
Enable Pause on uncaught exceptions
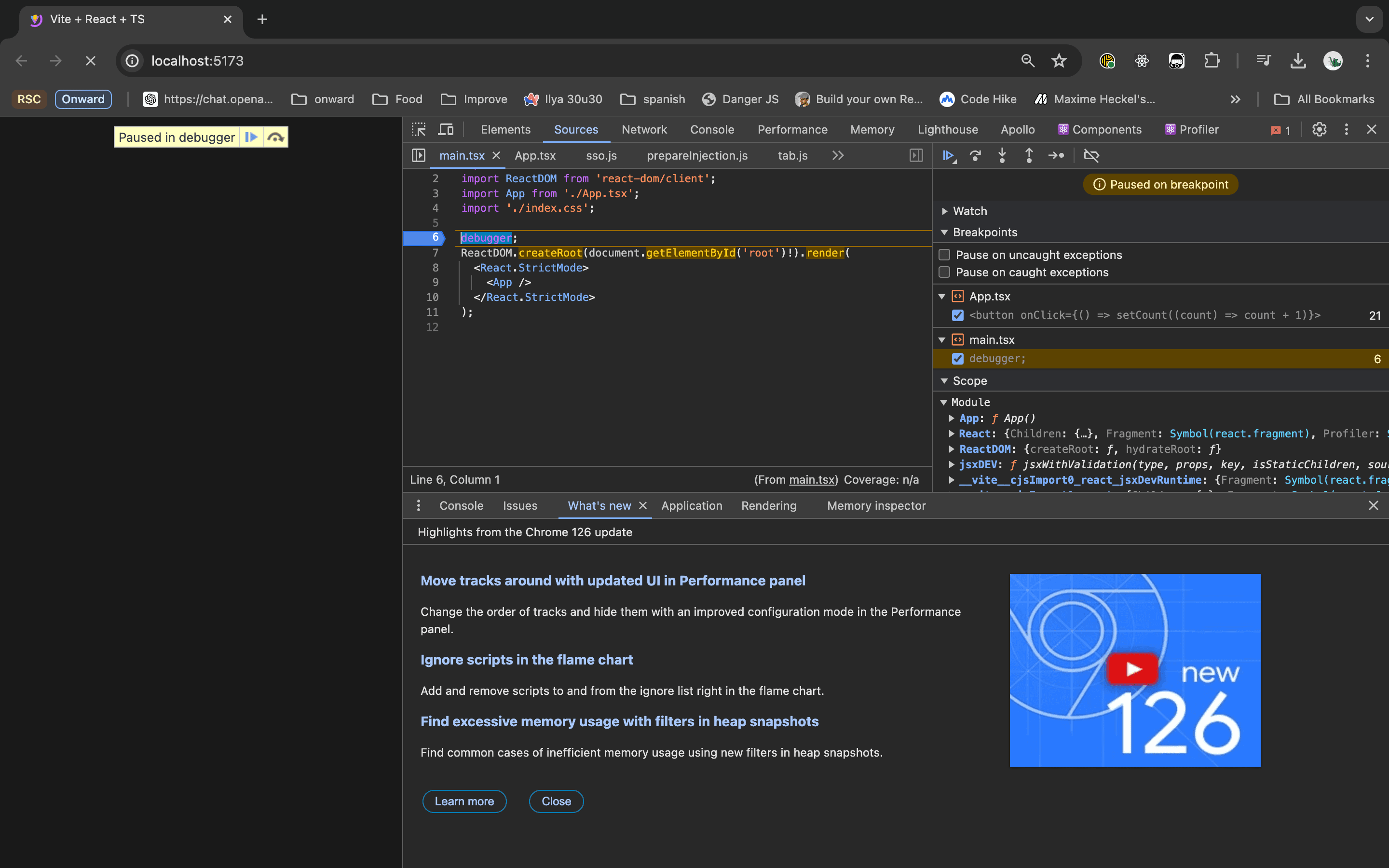point(944,254)
